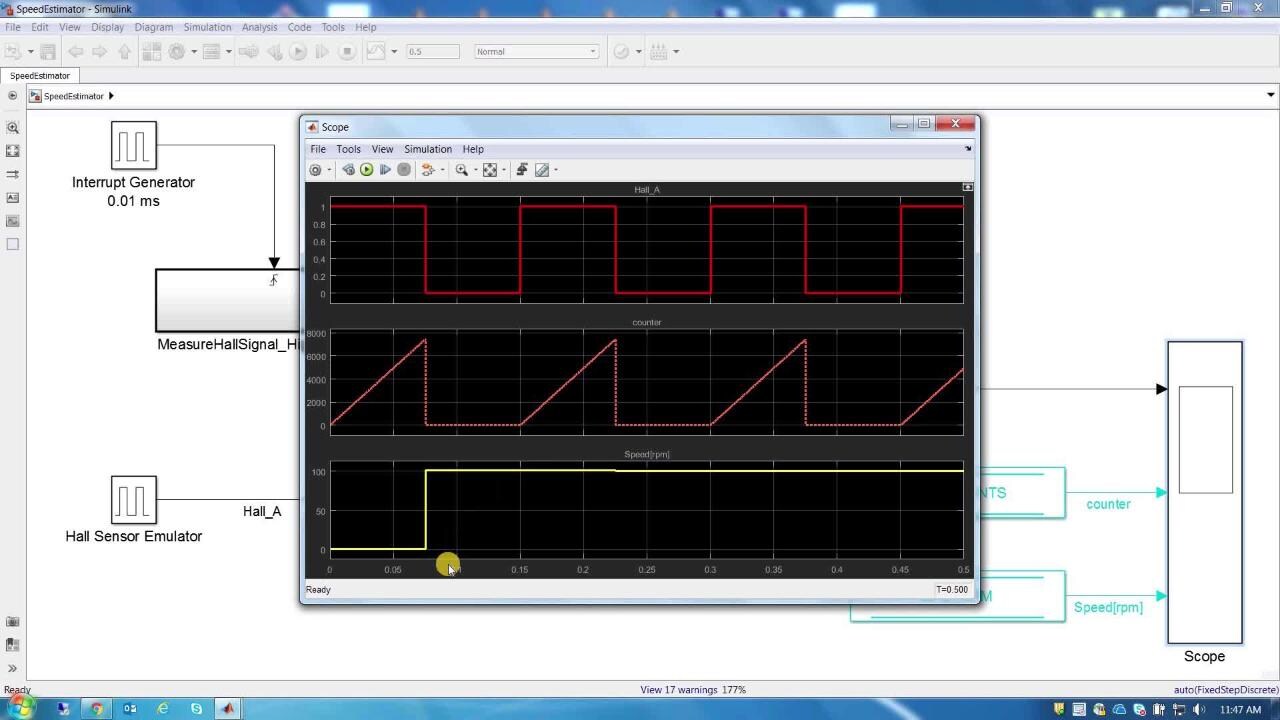This screenshot has width=1280, height=720.
Task: Click the Zoom In icon on left palette
Action: tap(13, 128)
